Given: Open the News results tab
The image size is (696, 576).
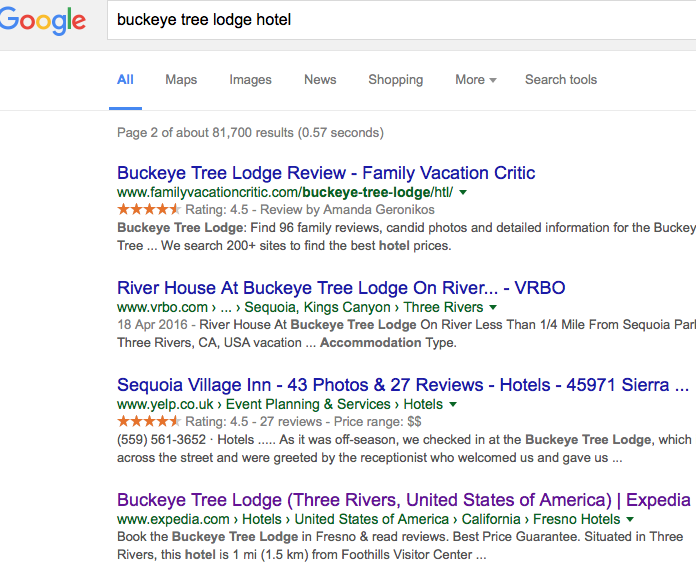Looking at the screenshot, I should pyautogui.click(x=320, y=80).
